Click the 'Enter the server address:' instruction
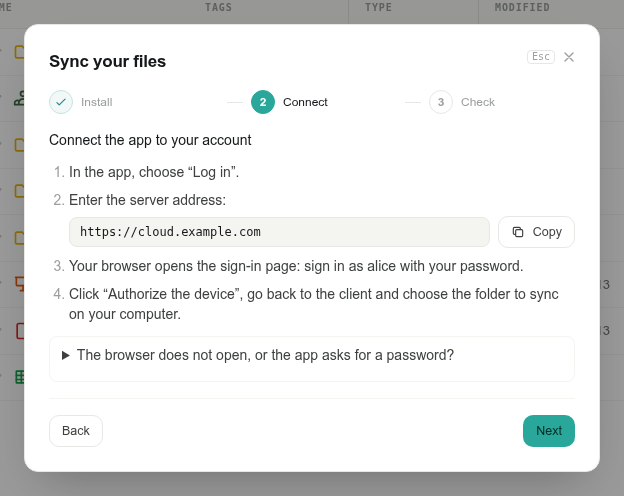The image size is (624, 496). click(x=147, y=200)
